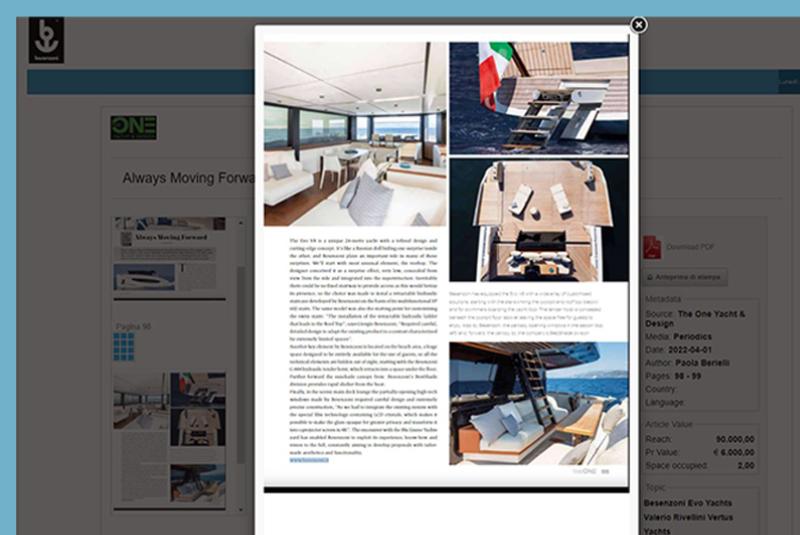The height and width of the screenshot is (535, 800).
Task: Open the website link at the article's end
Action: click(311, 462)
